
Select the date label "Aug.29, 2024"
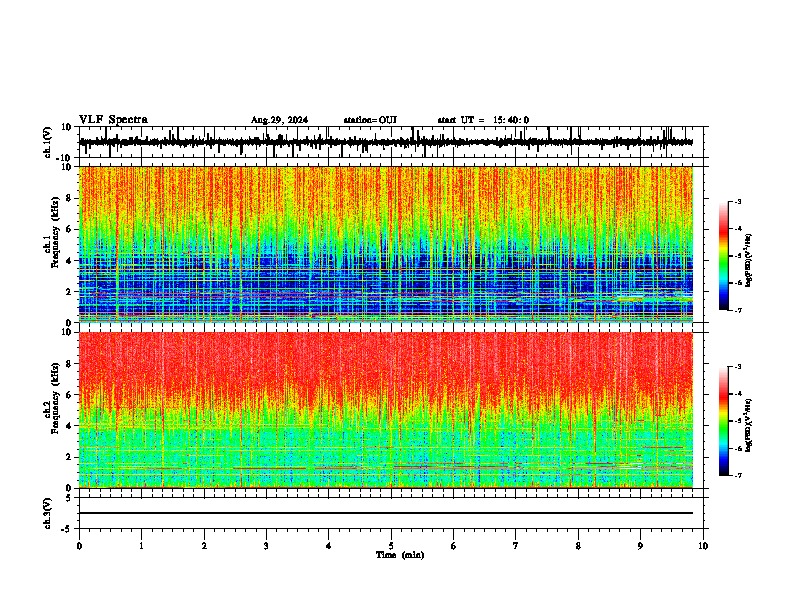coord(279,120)
